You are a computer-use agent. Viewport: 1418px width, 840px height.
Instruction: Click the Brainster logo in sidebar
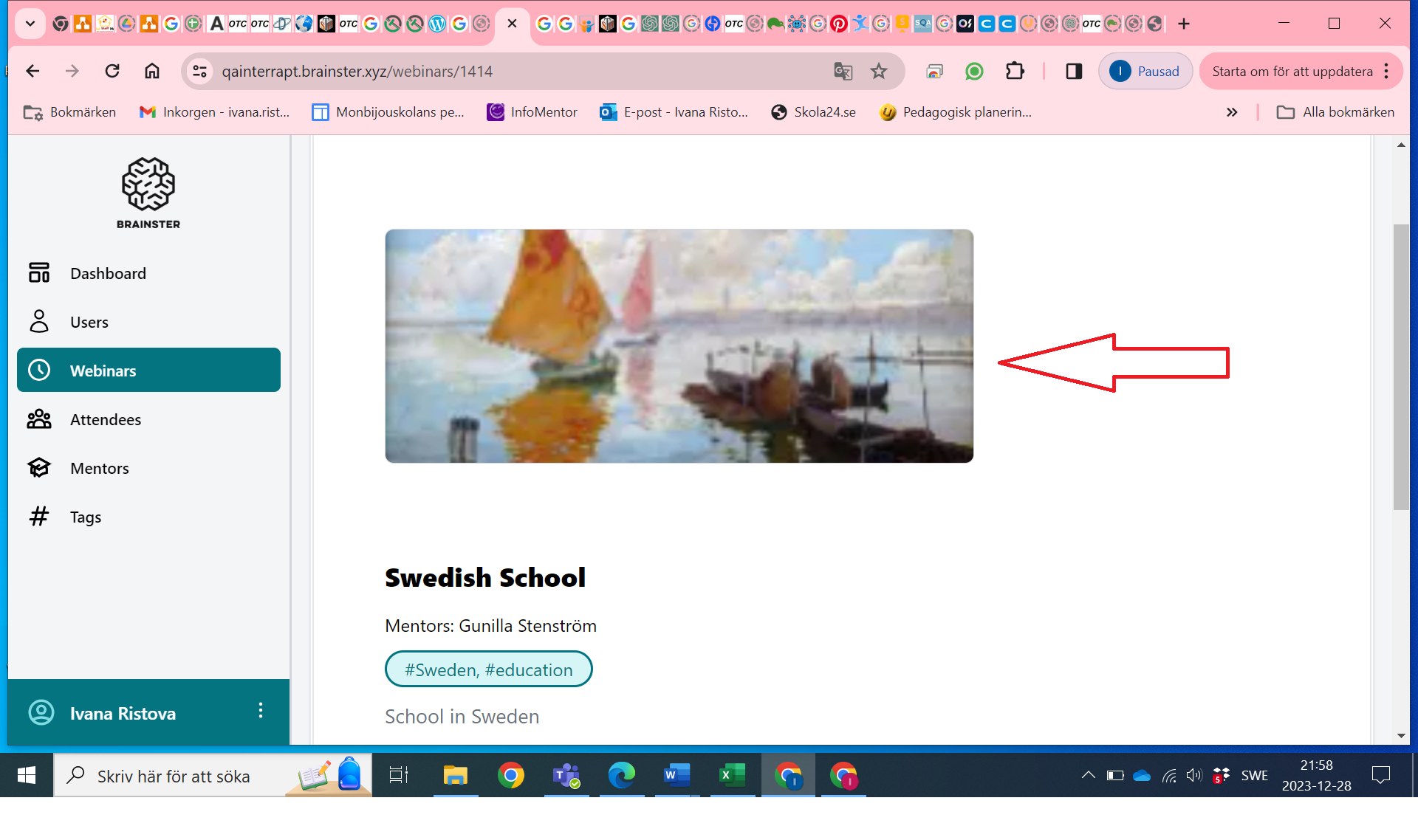[x=148, y=193]
